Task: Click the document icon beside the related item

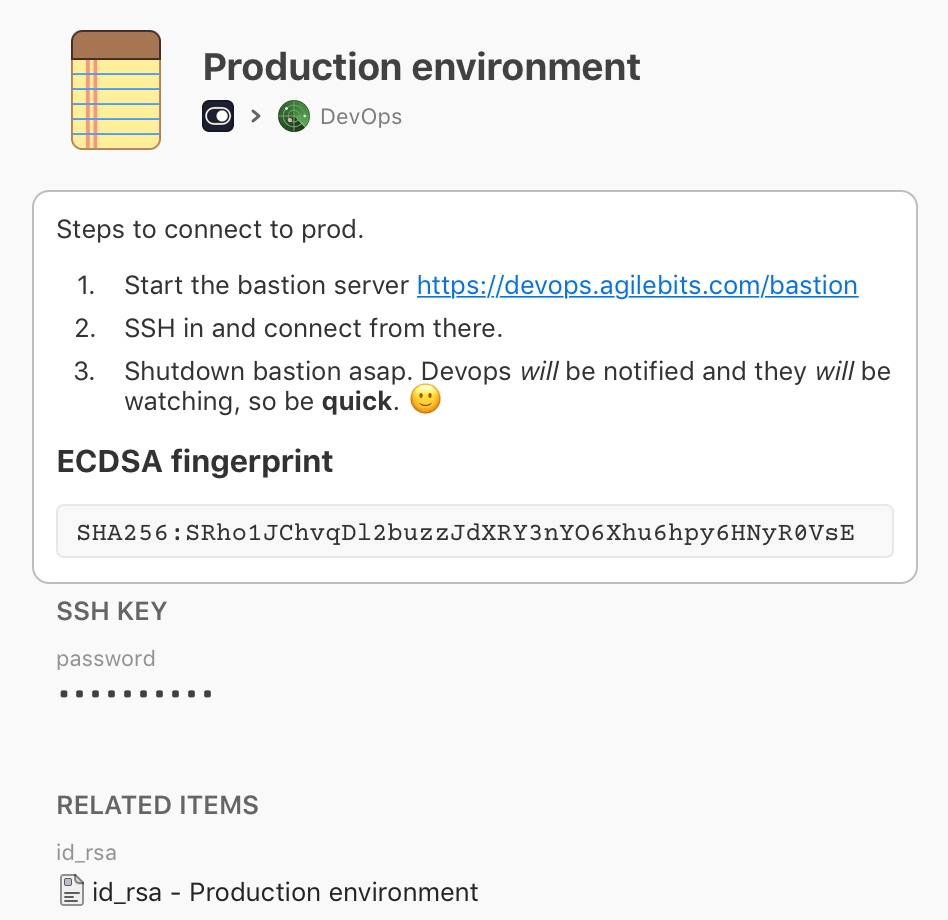Action: tap(71, 889)
